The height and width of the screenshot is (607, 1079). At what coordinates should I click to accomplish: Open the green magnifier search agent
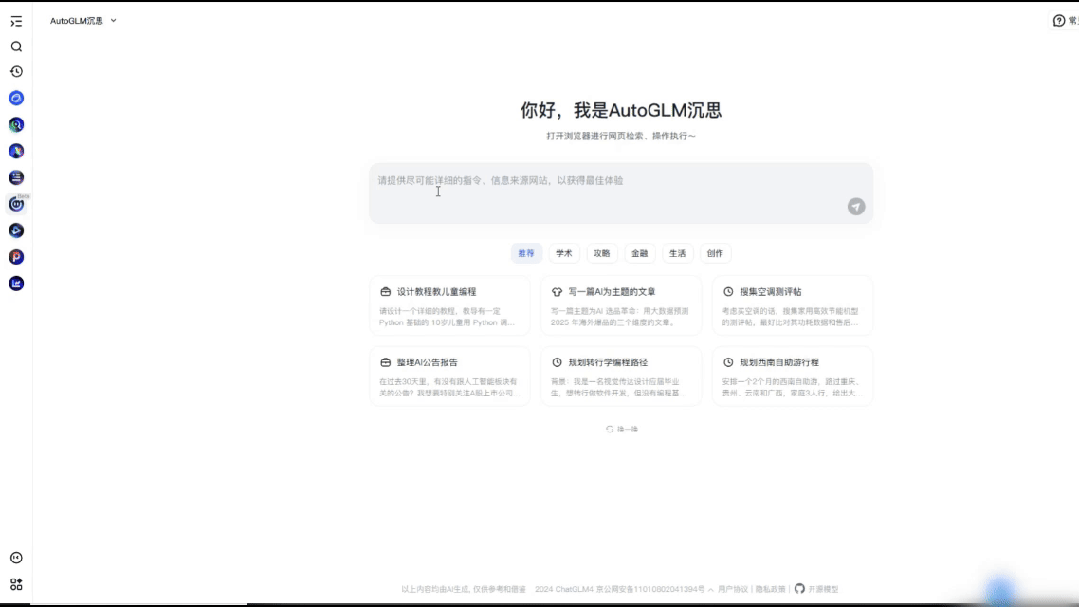click(16, 125)
